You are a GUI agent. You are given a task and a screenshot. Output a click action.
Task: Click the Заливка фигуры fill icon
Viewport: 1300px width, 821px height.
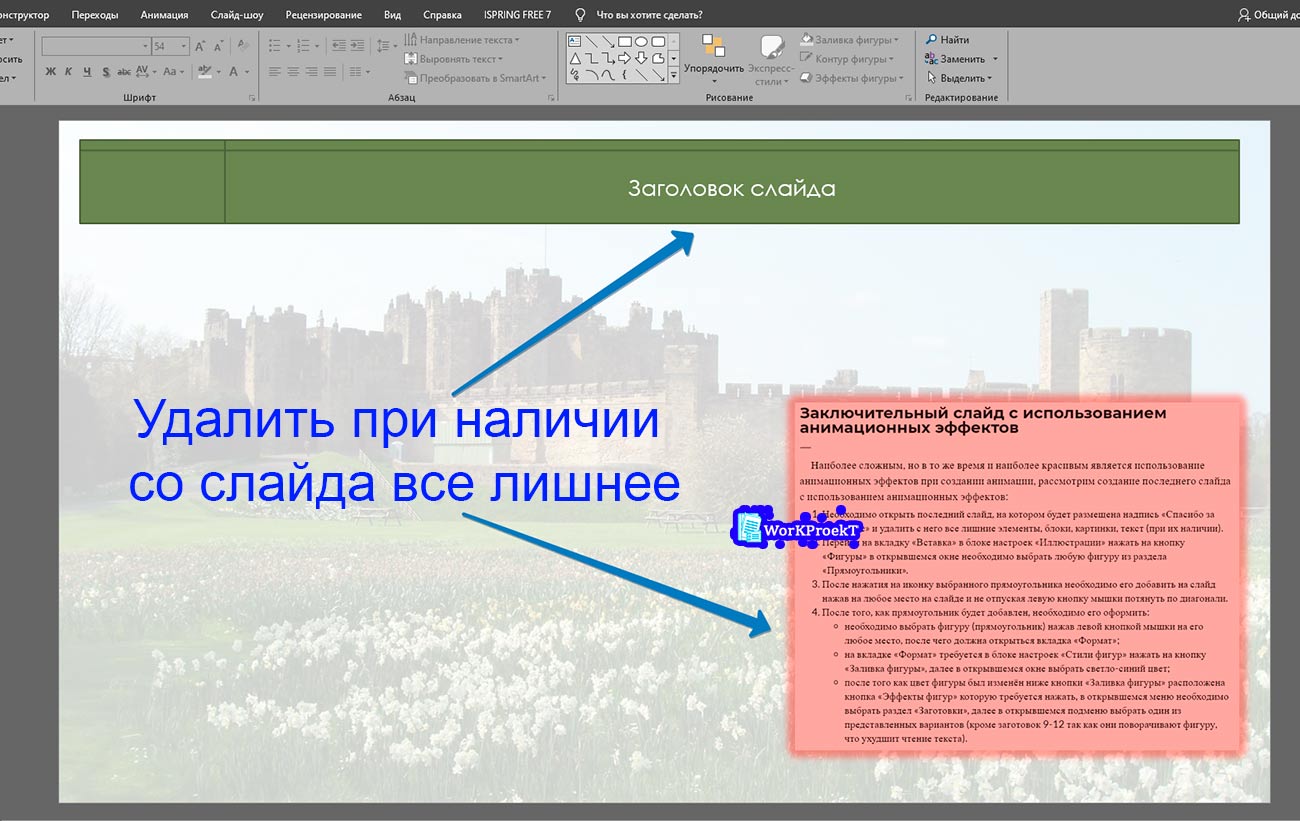pyautogui.click(x=806, y=37)
